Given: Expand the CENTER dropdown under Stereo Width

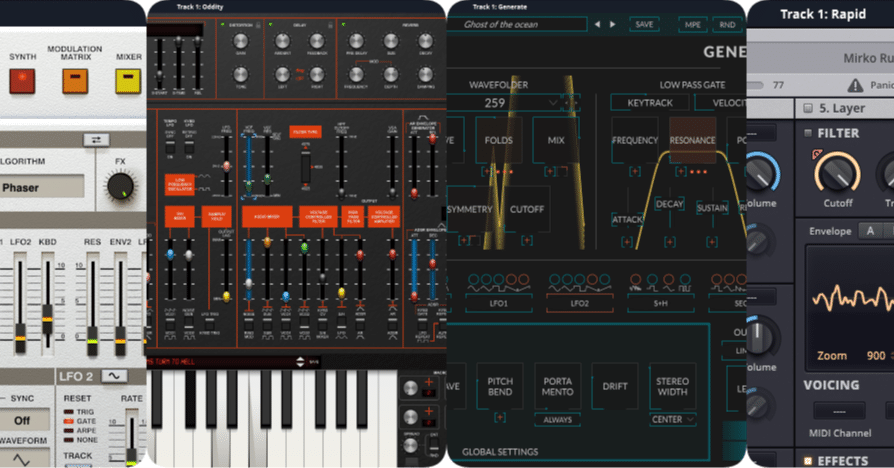Looking at the screenshot, I should pos(673,420).
